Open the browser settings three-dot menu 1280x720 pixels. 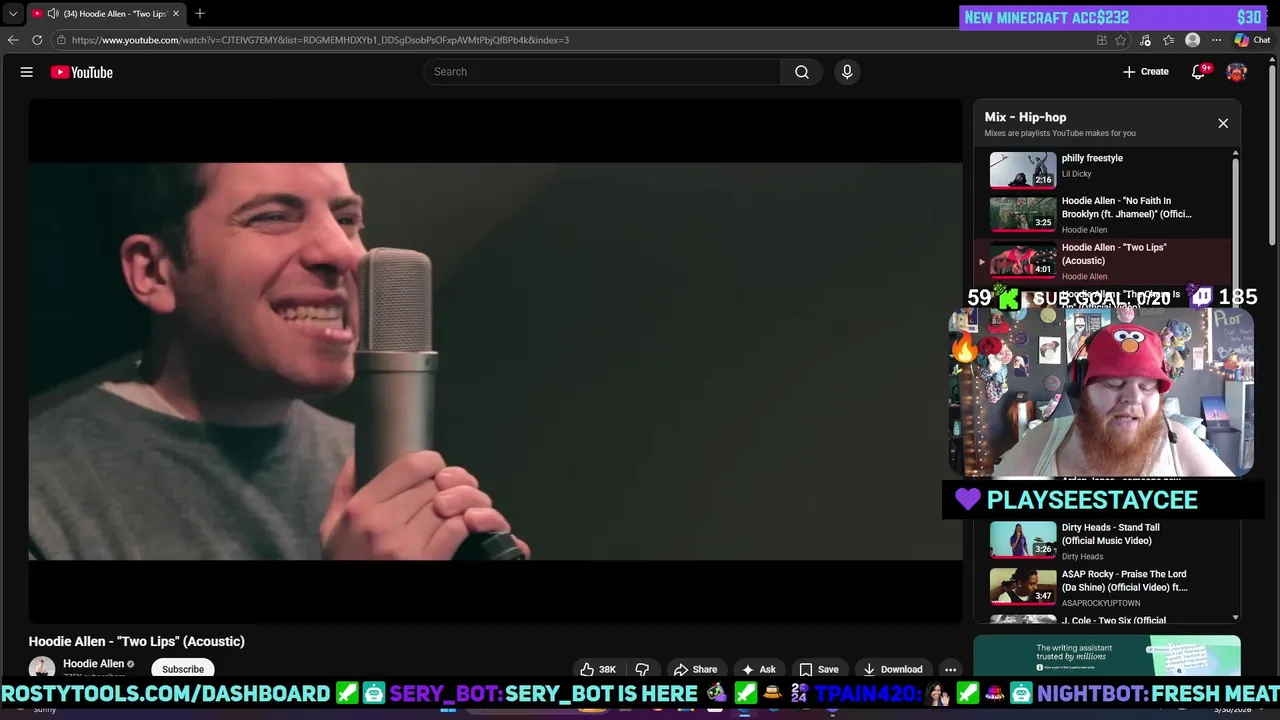tap(1216, 40)
